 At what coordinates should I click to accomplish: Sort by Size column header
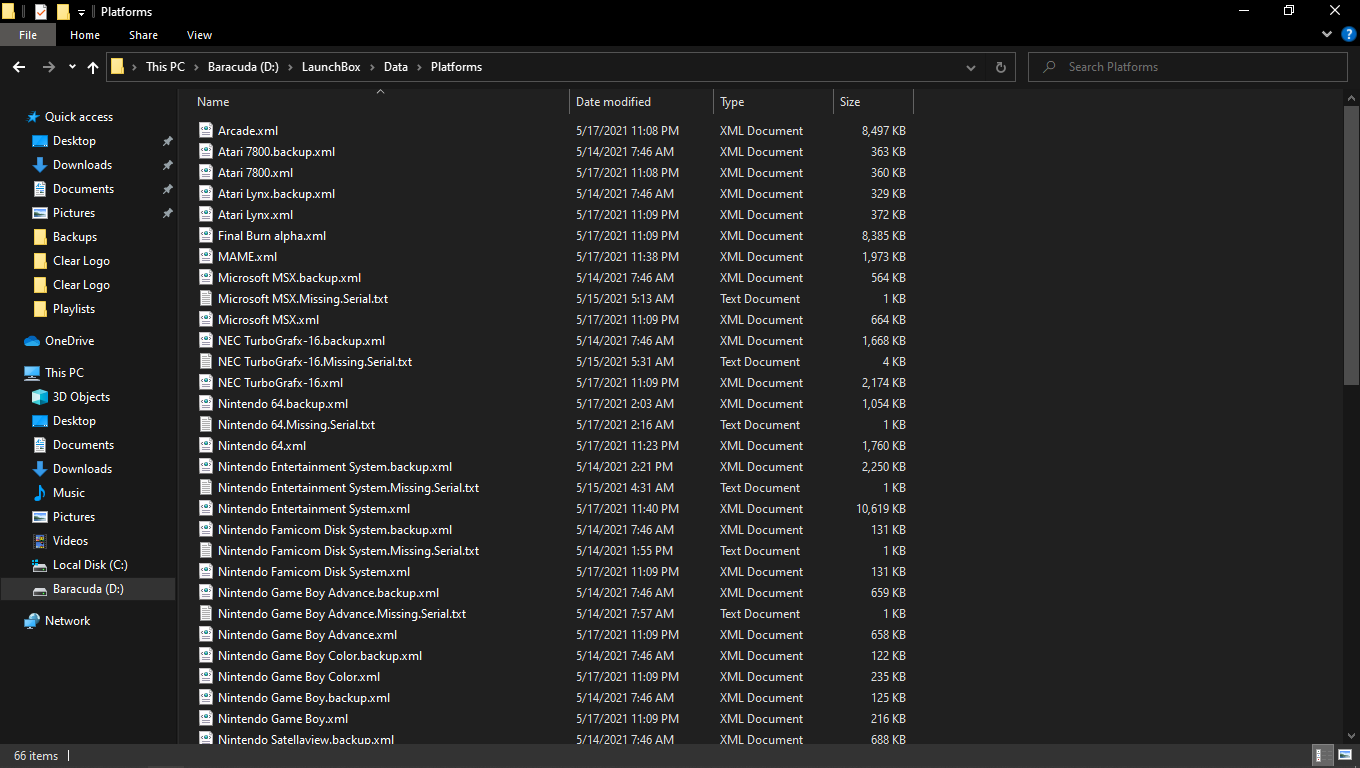[850, 102]
